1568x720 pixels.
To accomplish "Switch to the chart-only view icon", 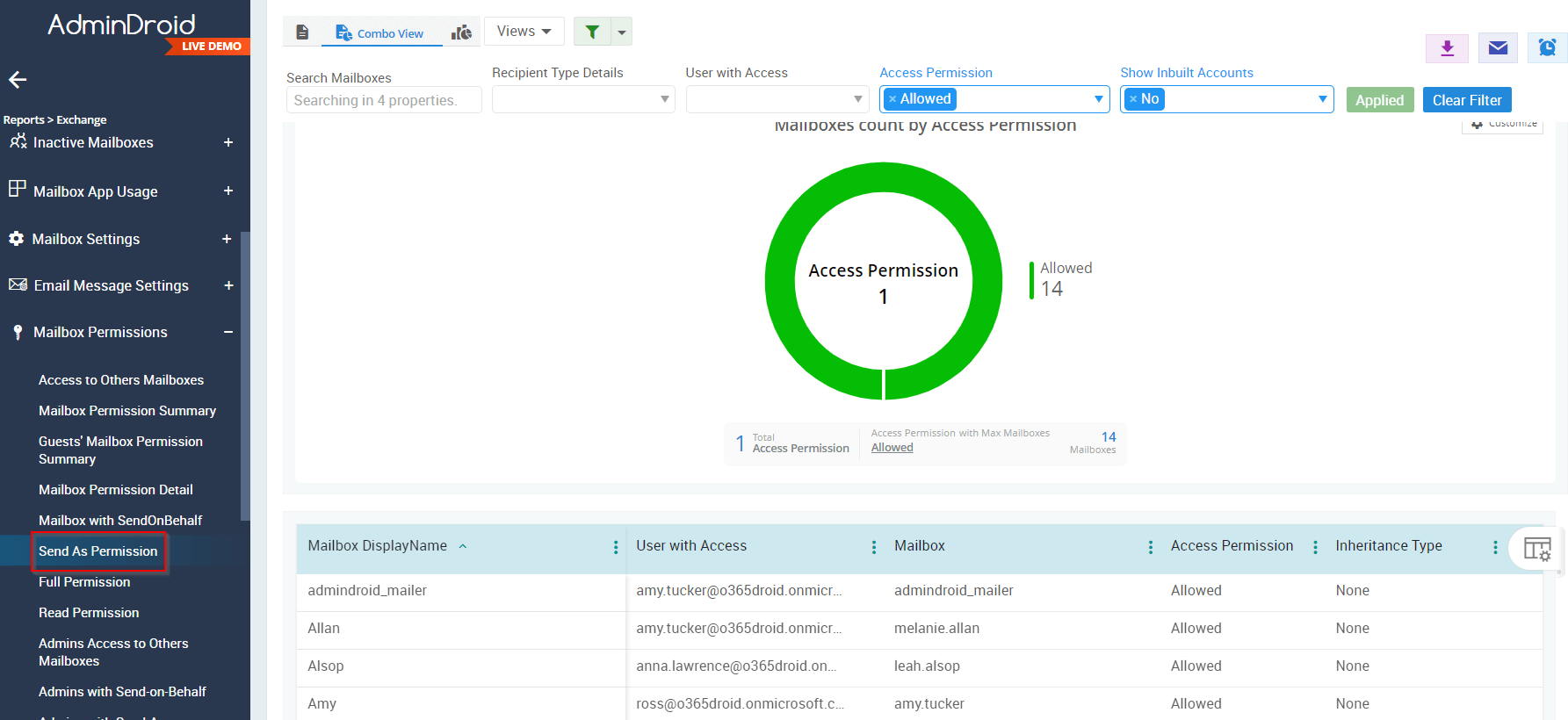I will [461, 32].
